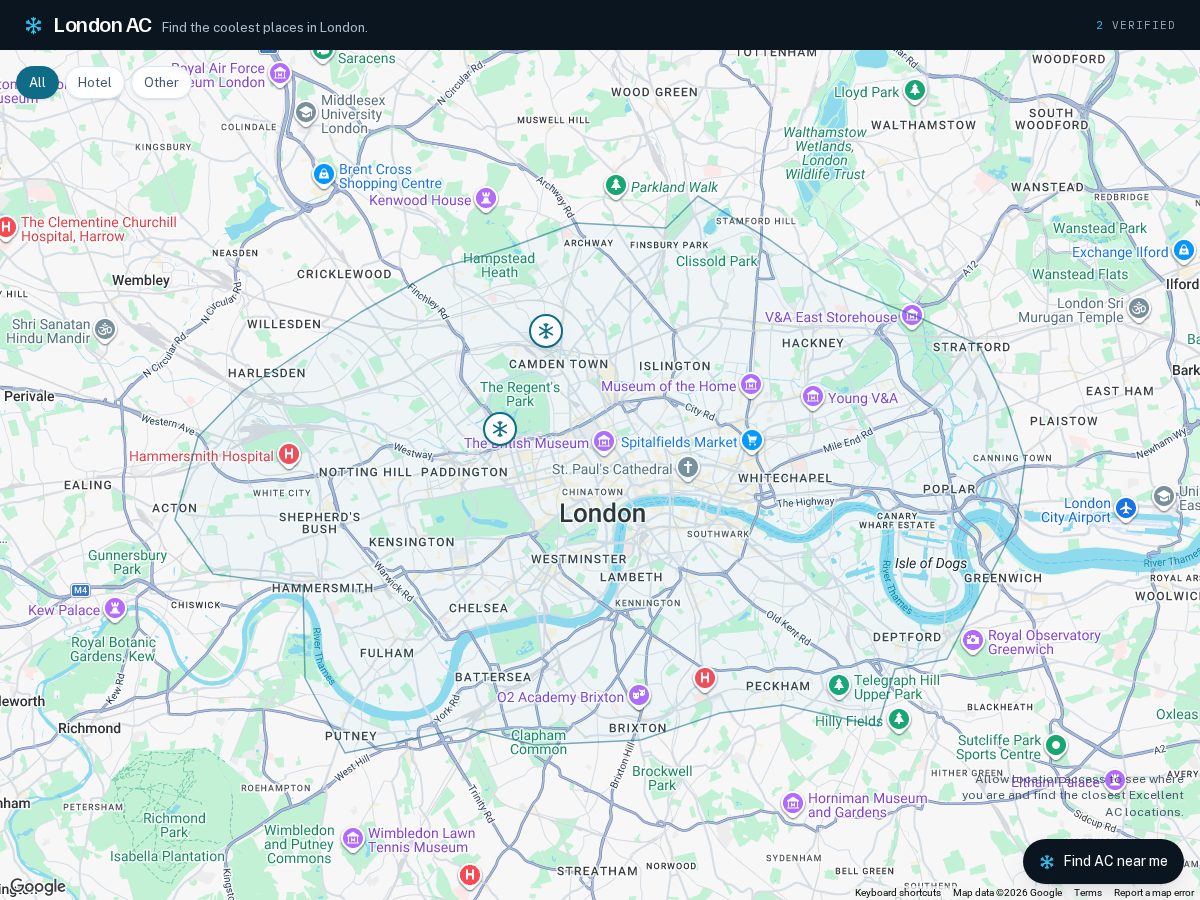Click the V&A East Storehouse icon
The width and height of the screenshot is (1200, 900).
coord(912,316)
